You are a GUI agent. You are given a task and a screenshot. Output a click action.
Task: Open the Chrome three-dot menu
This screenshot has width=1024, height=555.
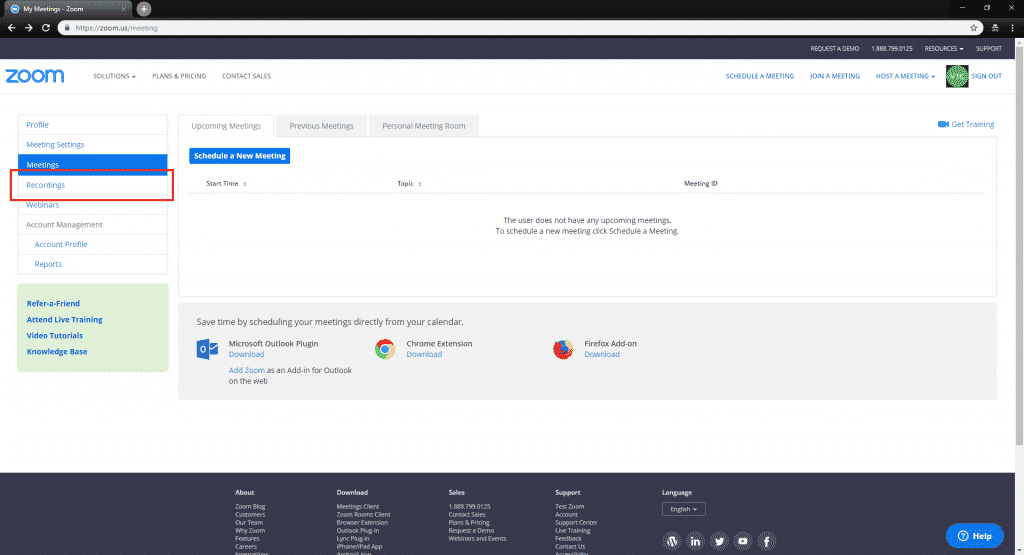coord(1013,28)
